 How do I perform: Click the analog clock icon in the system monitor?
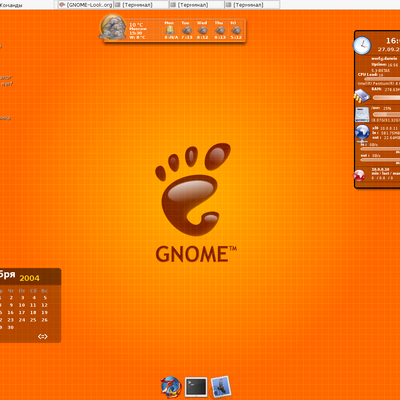pos(362,45)
